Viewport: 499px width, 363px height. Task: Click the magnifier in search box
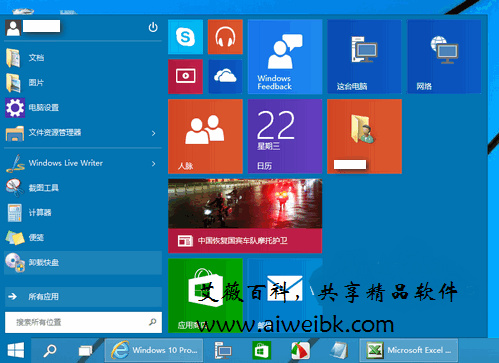pyautogui.click(x=152, y=322)
